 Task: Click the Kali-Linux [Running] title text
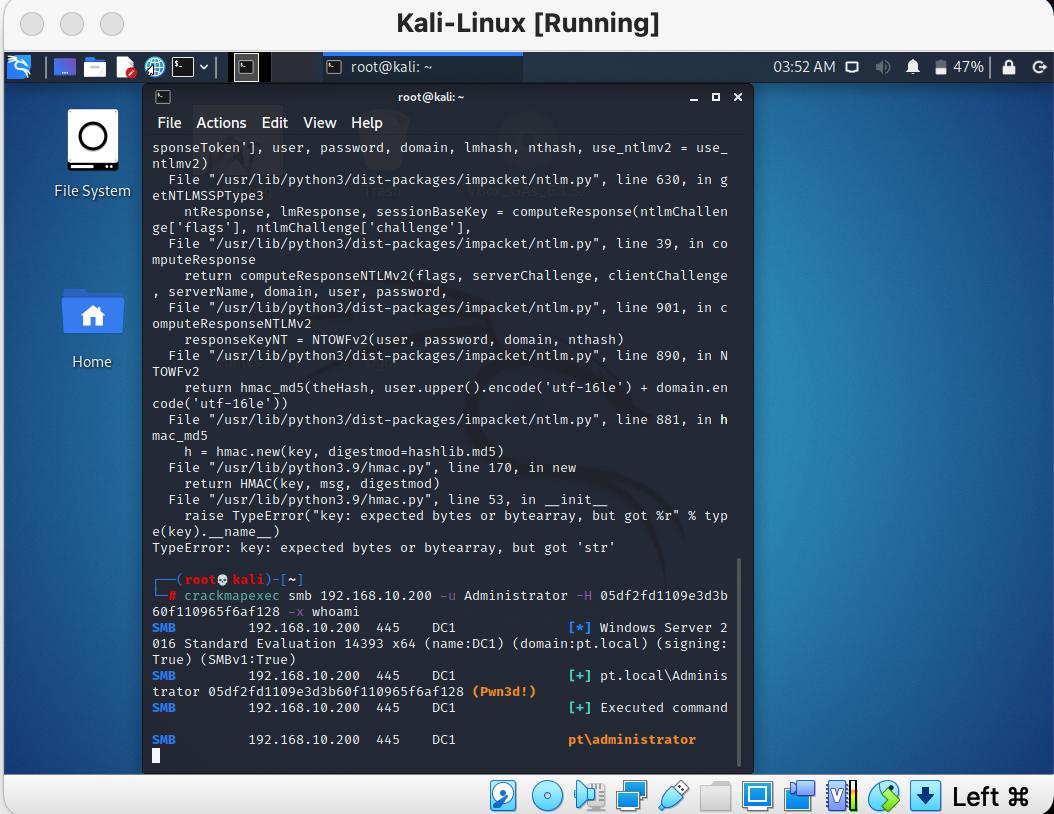pyautogui.click(x=528, y=24)
